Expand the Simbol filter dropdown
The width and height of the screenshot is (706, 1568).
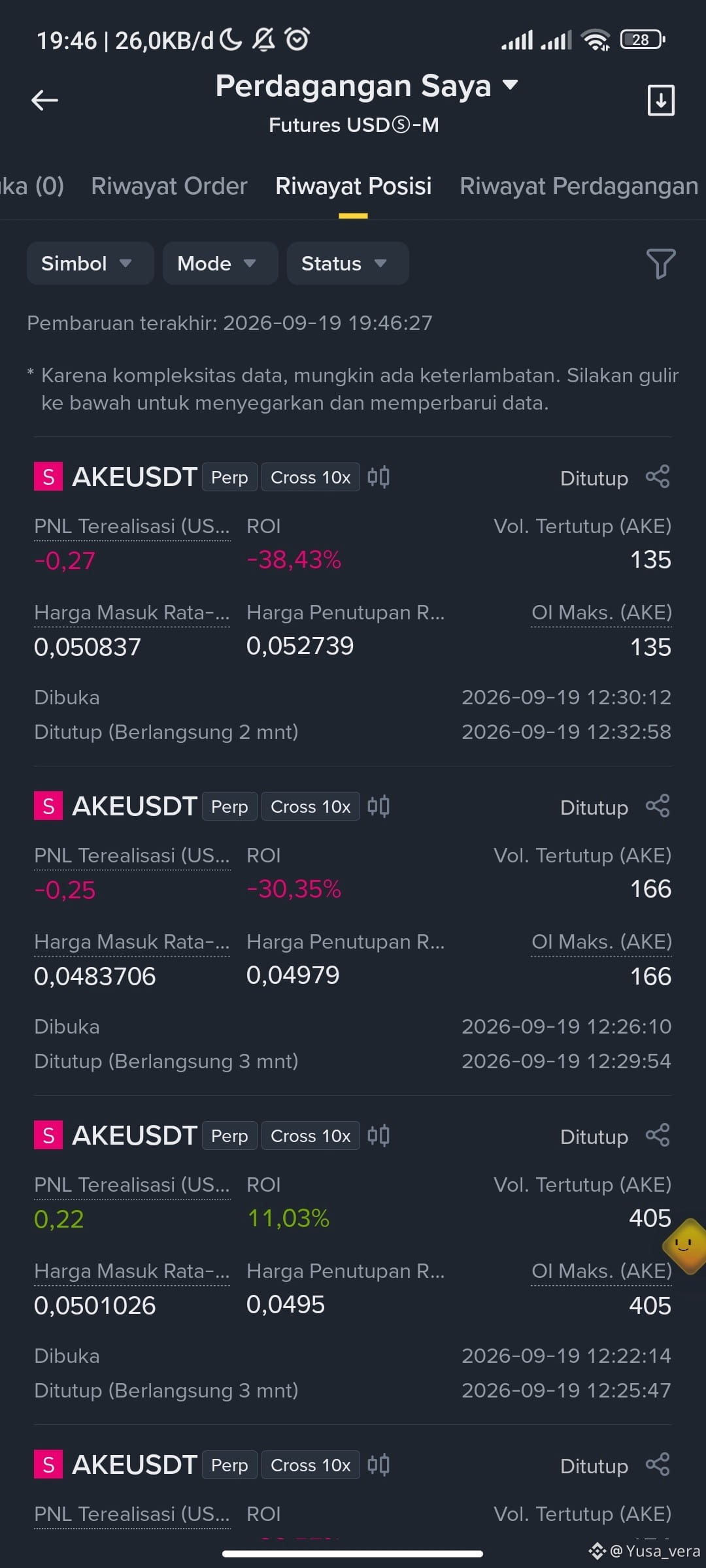click(x=90, y=263)
